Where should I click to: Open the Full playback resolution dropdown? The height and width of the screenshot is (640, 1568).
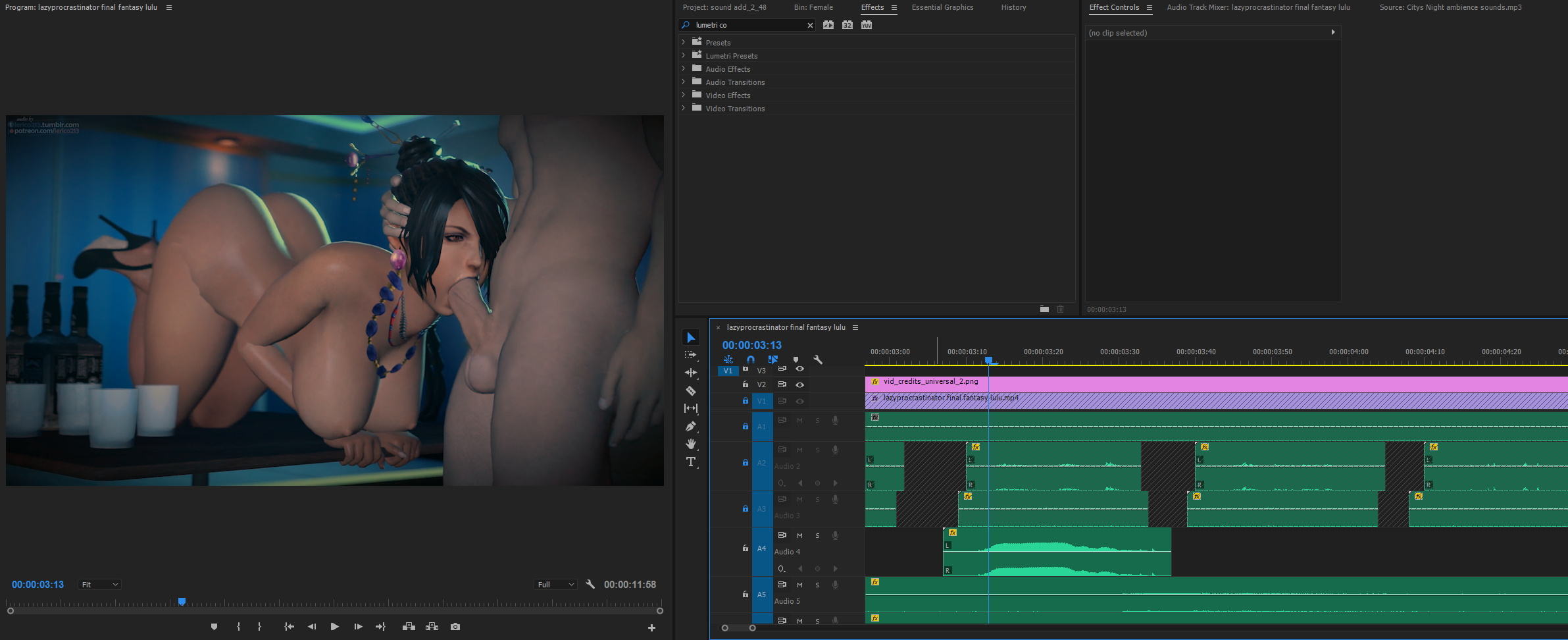coord(556,585)
